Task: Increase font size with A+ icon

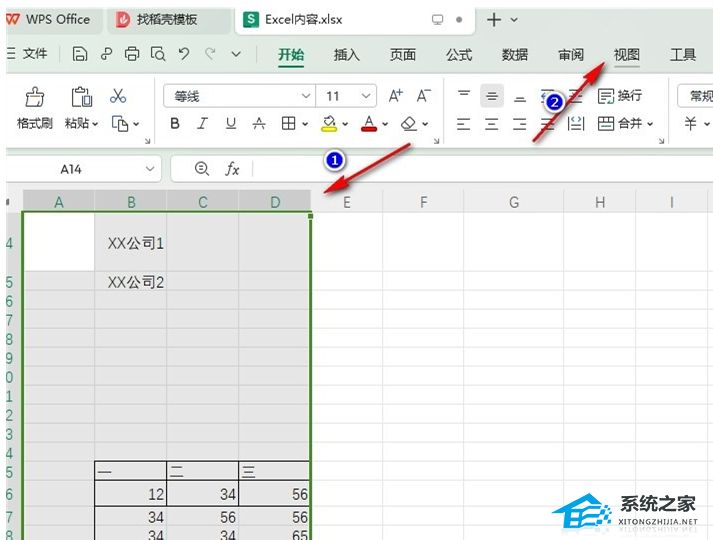Action: (395, 96)
